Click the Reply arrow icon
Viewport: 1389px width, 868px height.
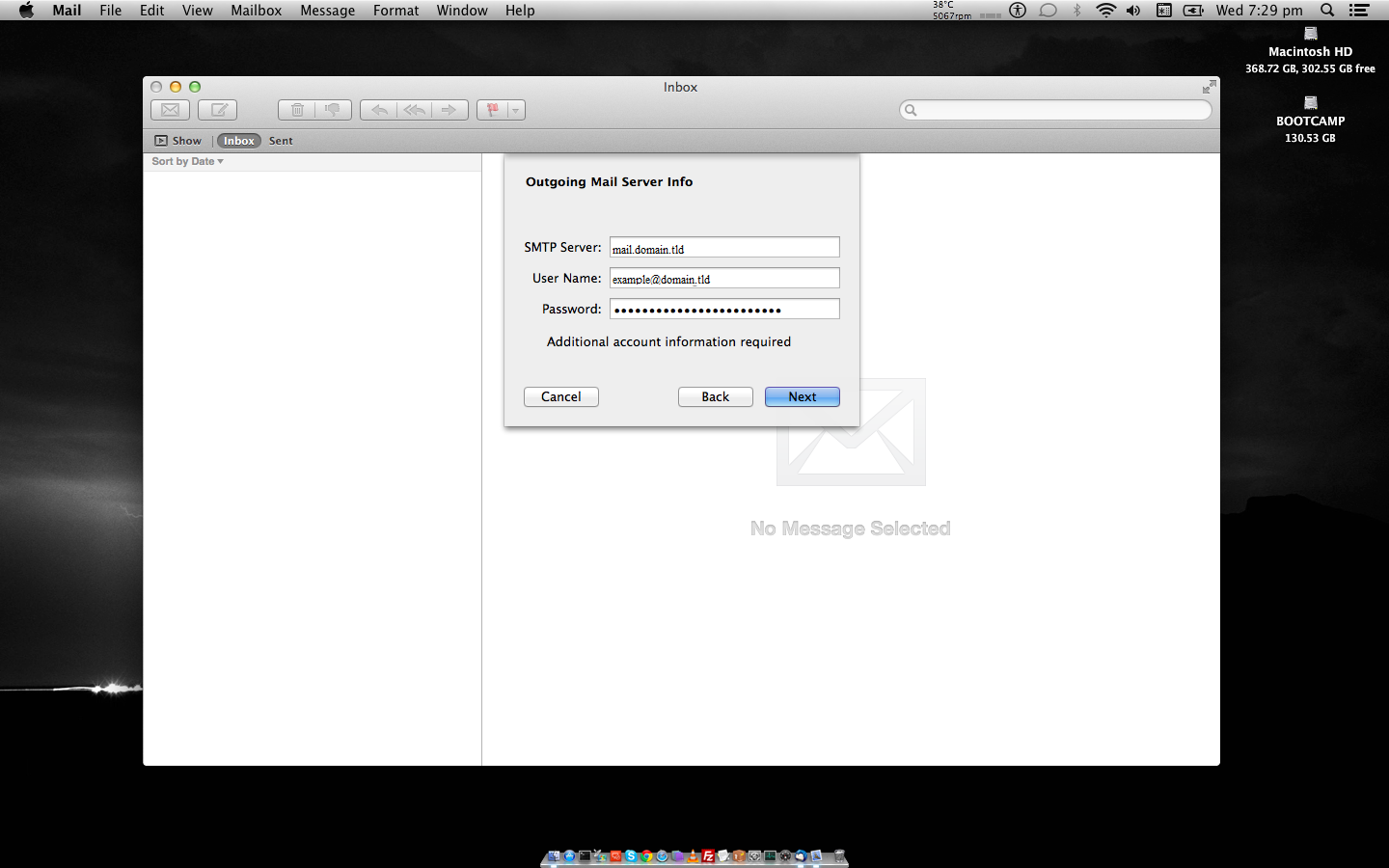(x=379, y=109)
